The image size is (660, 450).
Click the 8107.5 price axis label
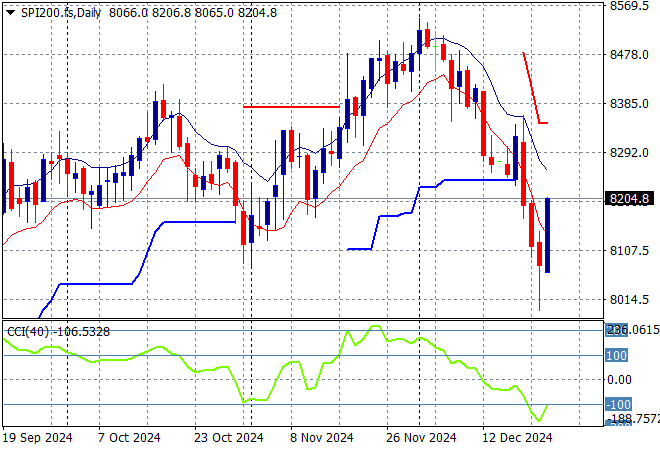tap(629, 251)
